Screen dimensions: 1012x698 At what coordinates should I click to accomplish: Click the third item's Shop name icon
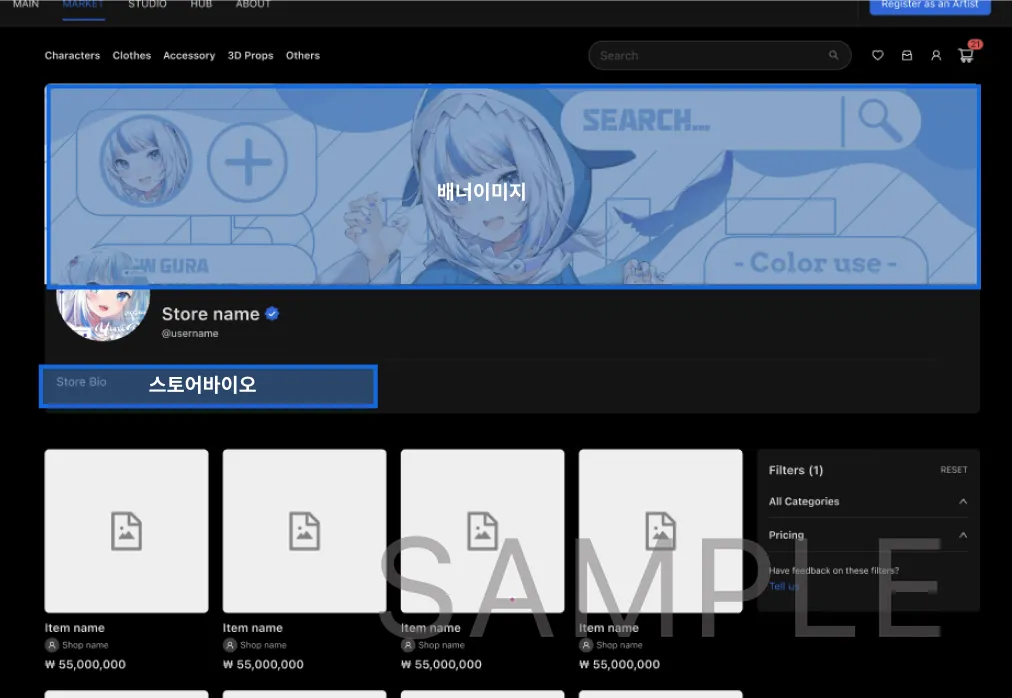pyautogui.click(x=408, y=644)
